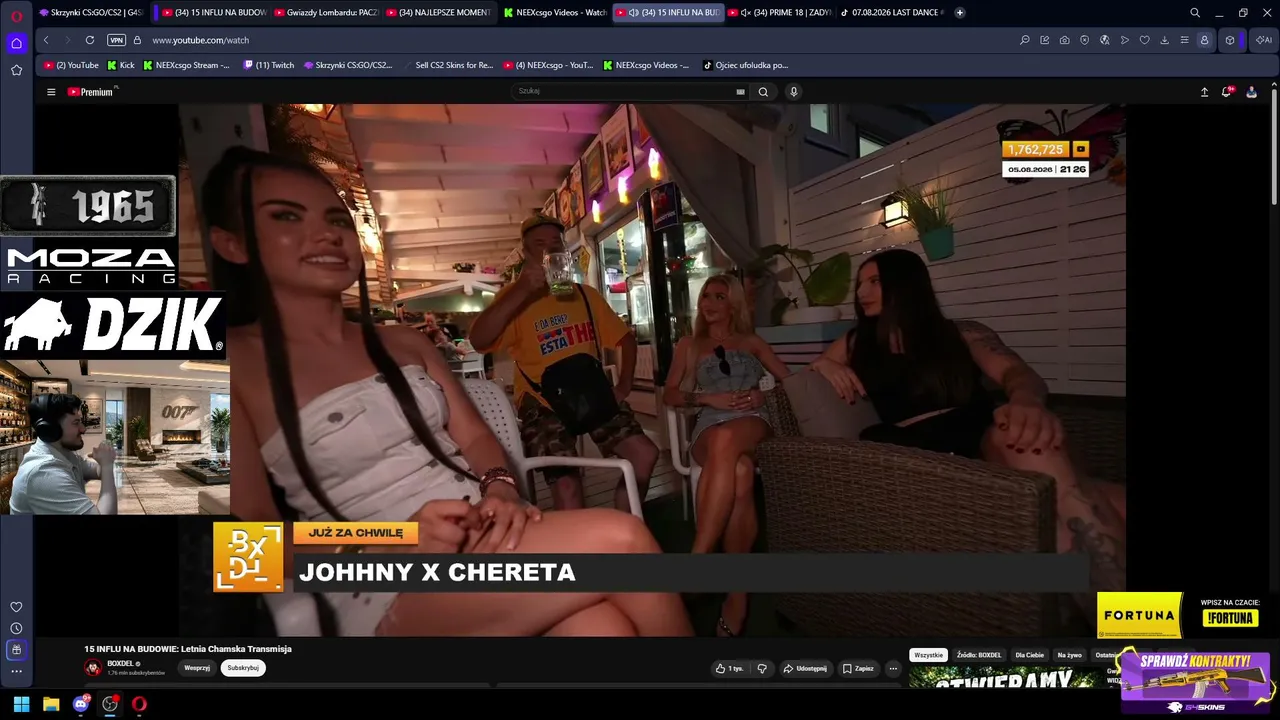Screen dimensions: 1280x720
Task: Open the Kick bookmark
Action: point(119,65)
